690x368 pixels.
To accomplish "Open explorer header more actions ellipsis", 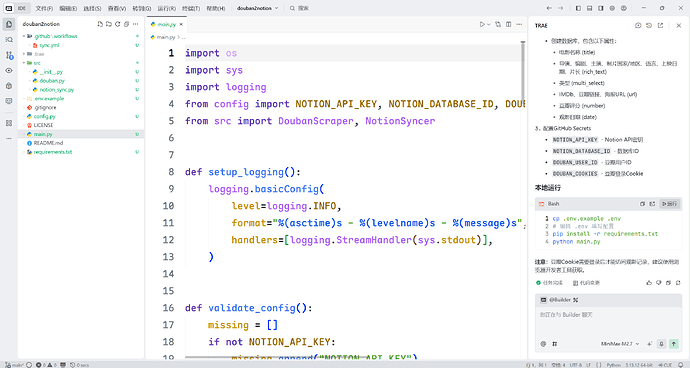I will tap(136, 24).
